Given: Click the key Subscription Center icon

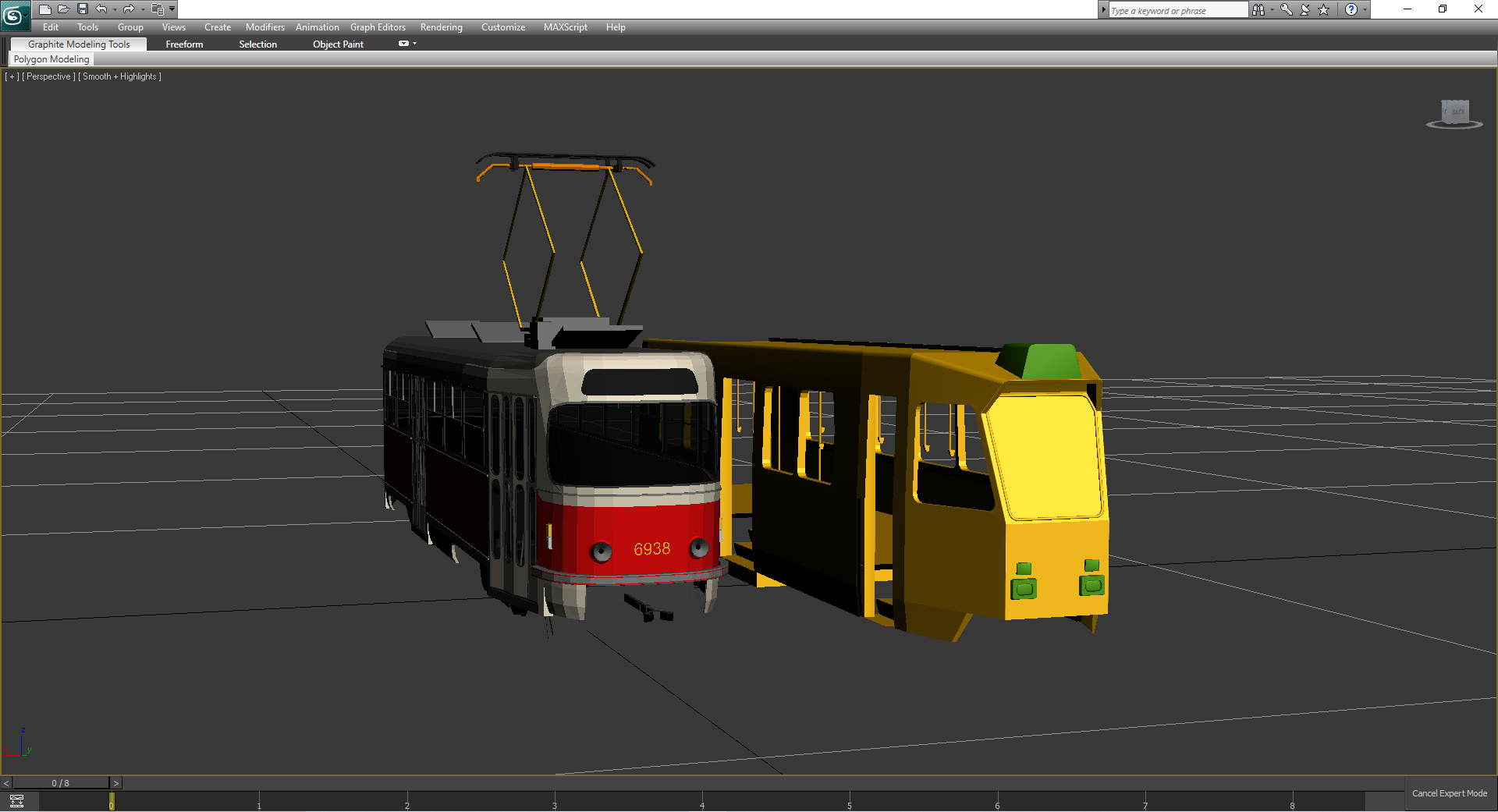Looking at the screenshot, I should pos(1286,9).
